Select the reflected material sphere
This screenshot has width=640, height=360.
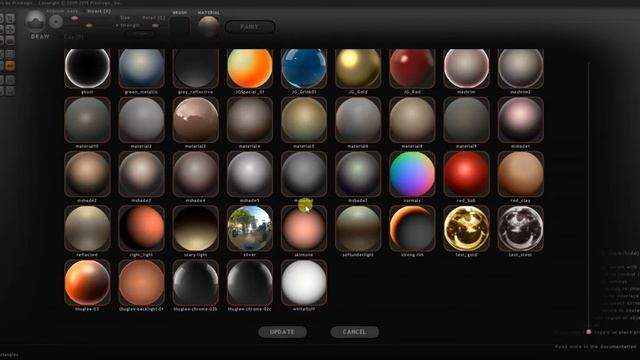coord(87,228)
